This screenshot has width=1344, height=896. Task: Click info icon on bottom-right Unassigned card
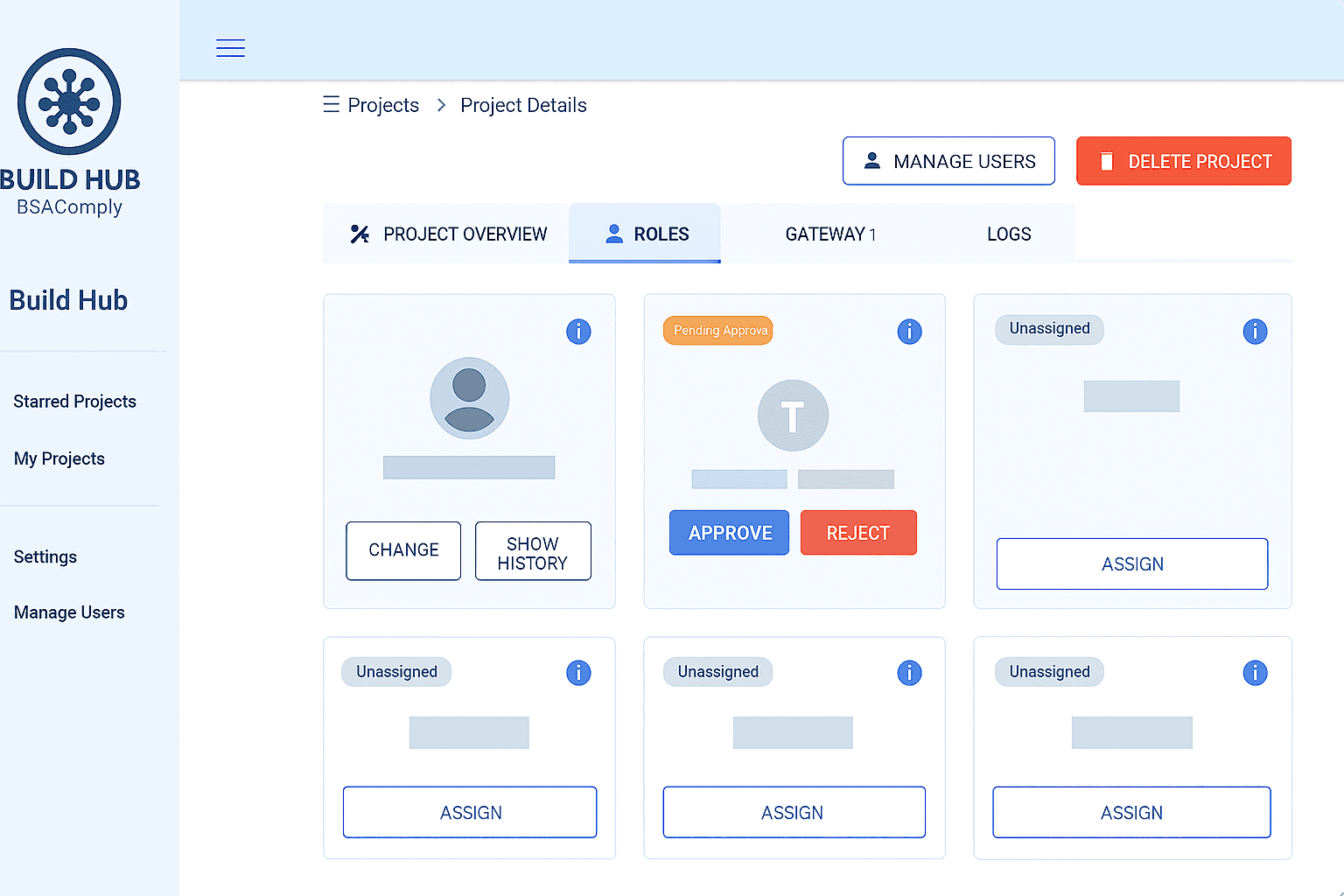coord(1255,673)
